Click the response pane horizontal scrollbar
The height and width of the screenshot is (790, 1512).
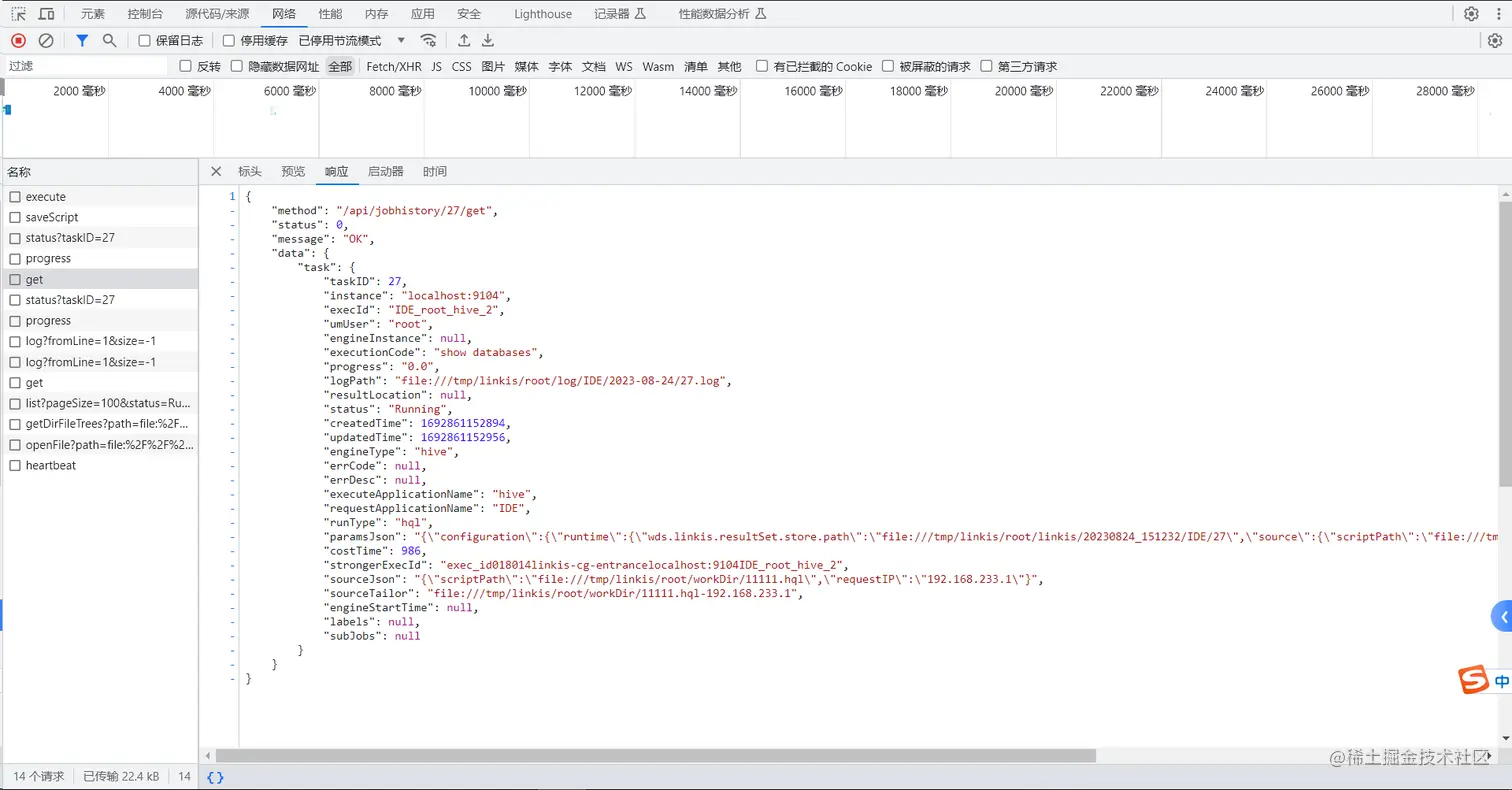tap(656, 756)
